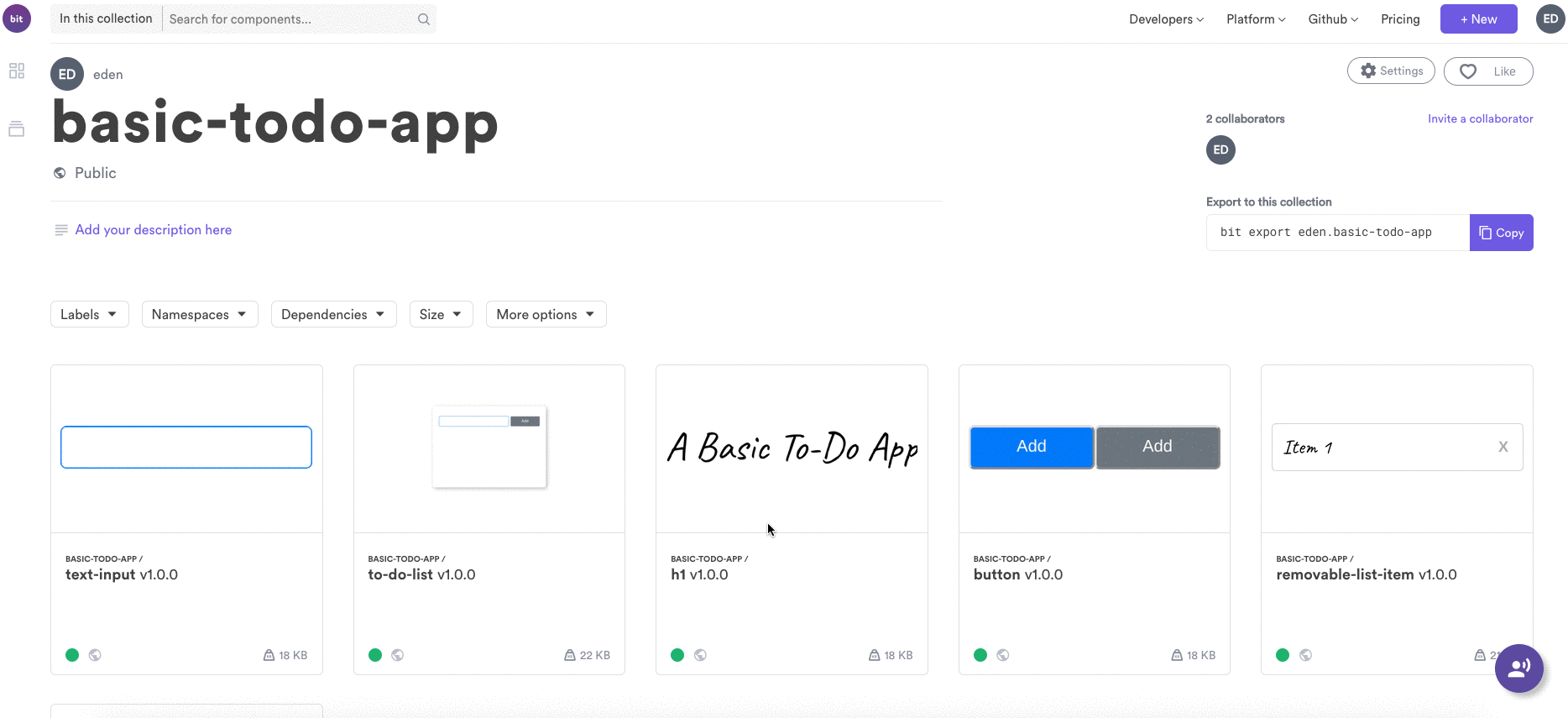Click the Public globe icon
This screenshot has width=1568, height=718.
(x=60, y=173)
